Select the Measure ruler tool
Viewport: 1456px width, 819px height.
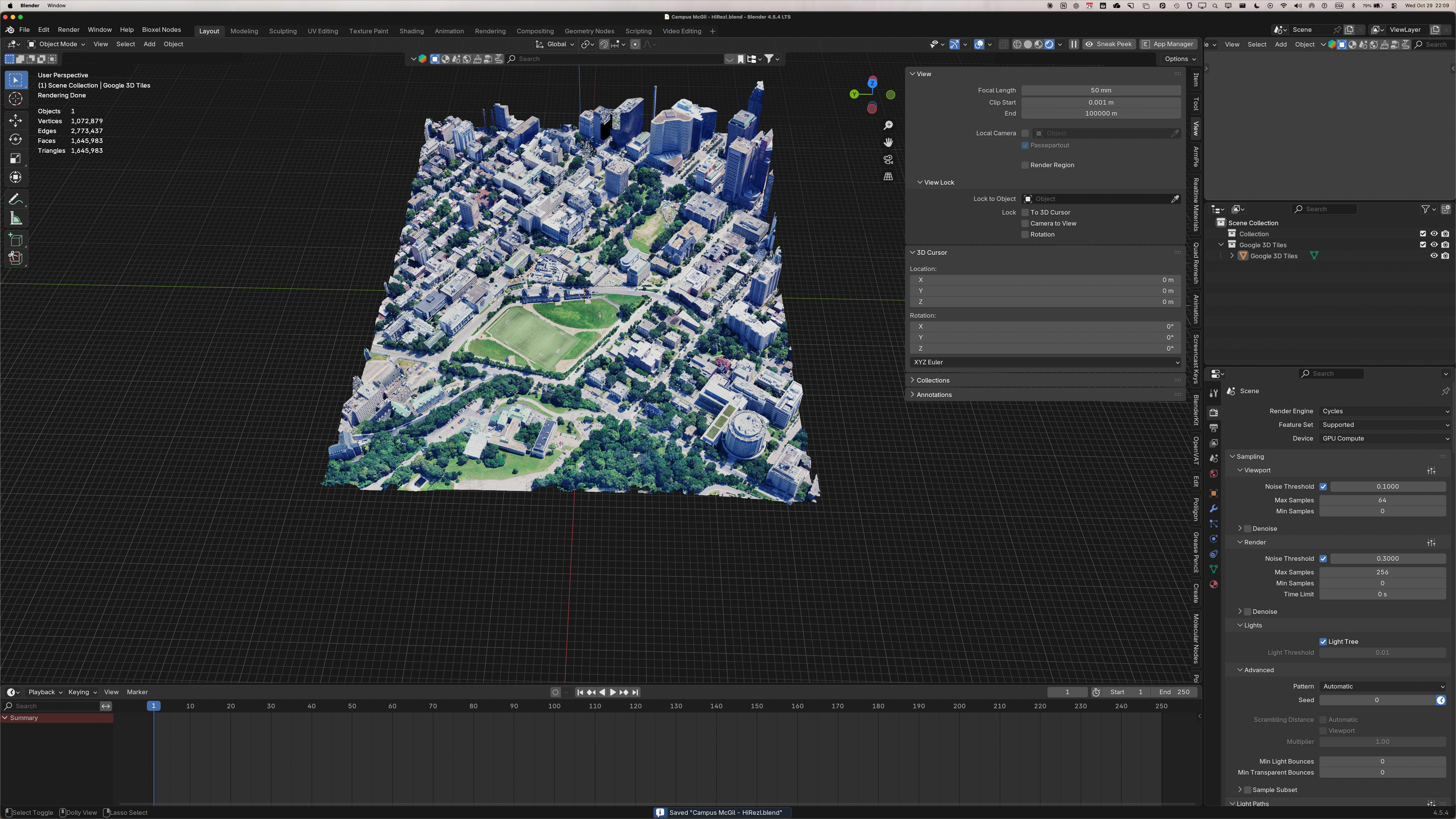coord(16,219)
